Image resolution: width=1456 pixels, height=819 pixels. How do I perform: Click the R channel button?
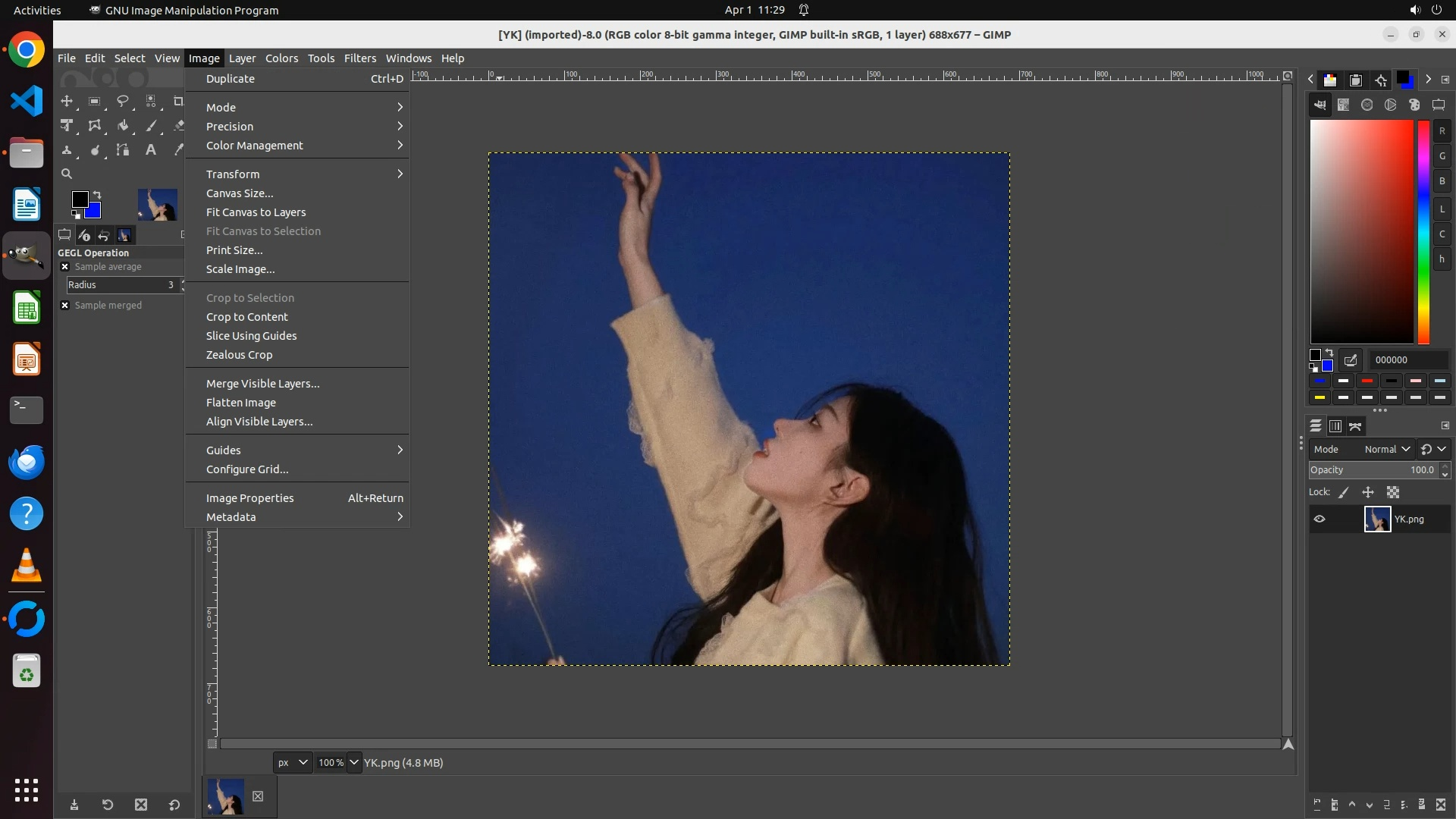(x=1442, y=131)
